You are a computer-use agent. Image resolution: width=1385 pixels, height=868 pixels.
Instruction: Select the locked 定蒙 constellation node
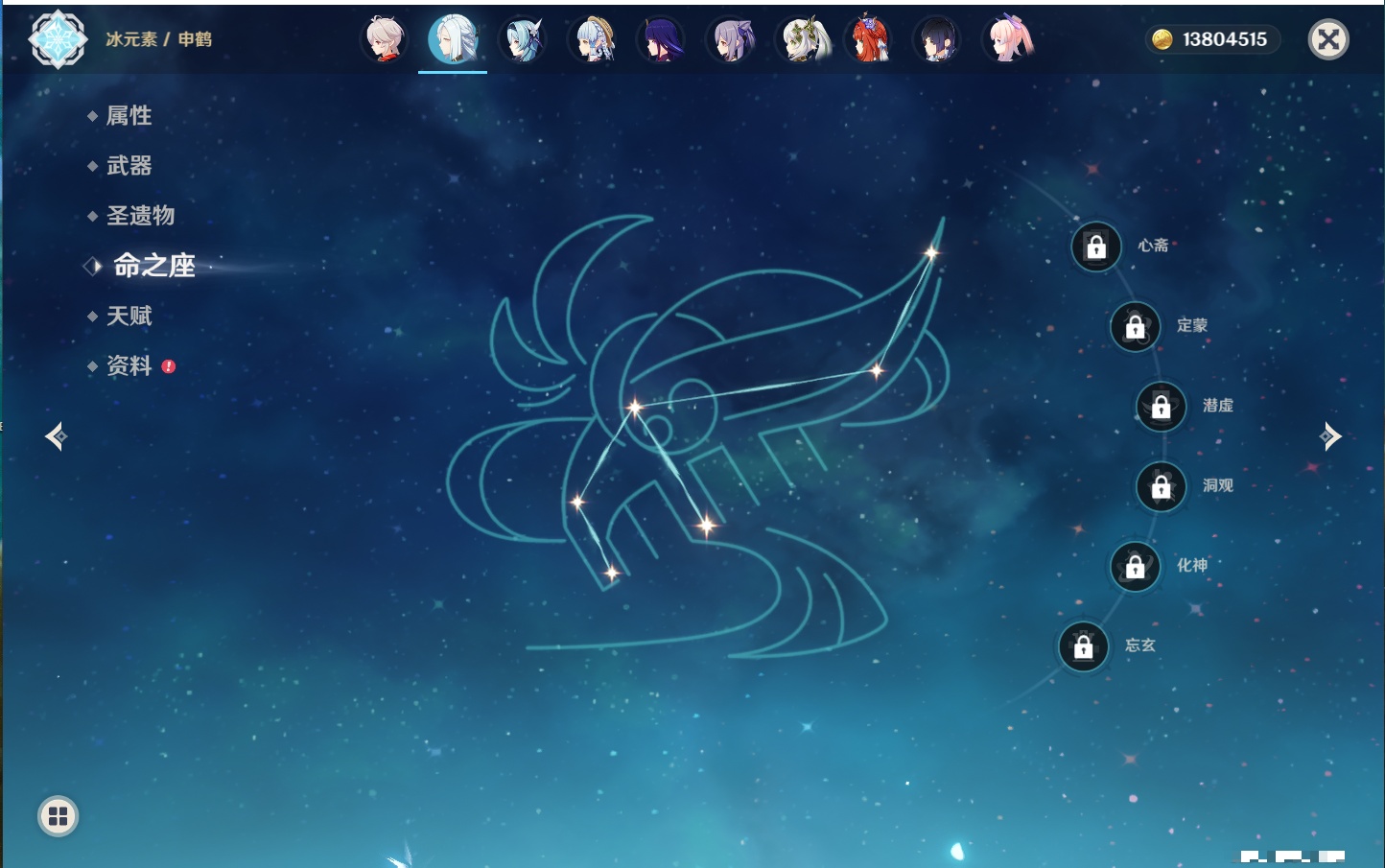(x=1136, y=327)
